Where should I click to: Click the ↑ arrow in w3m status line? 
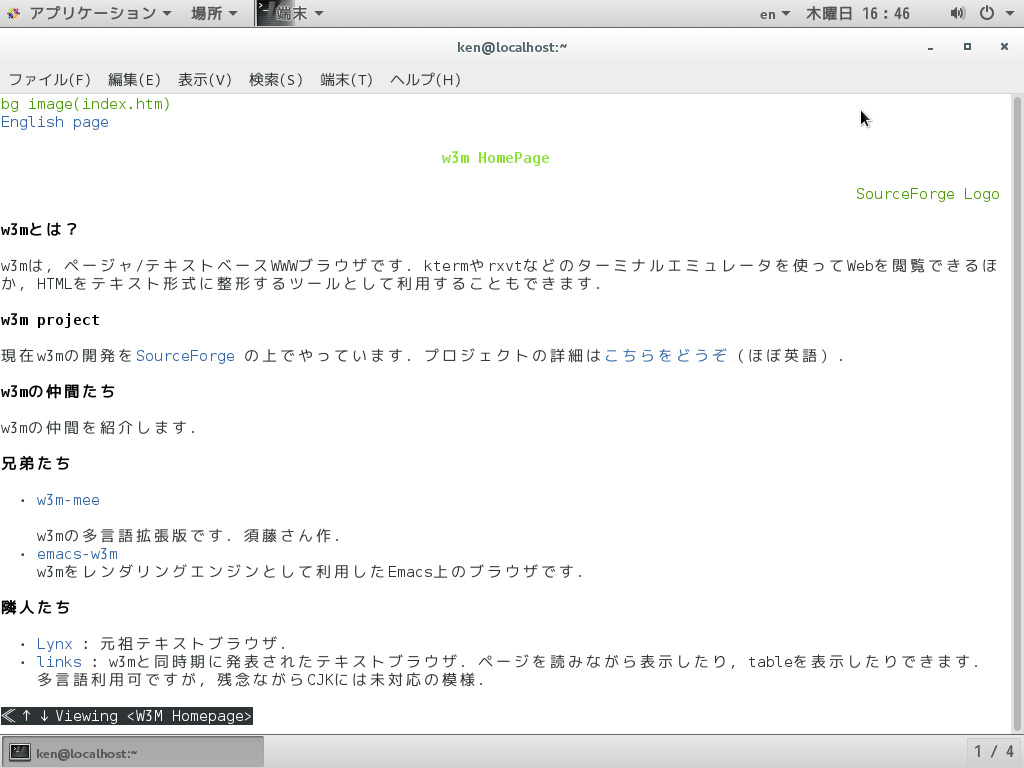click(27, 716)
